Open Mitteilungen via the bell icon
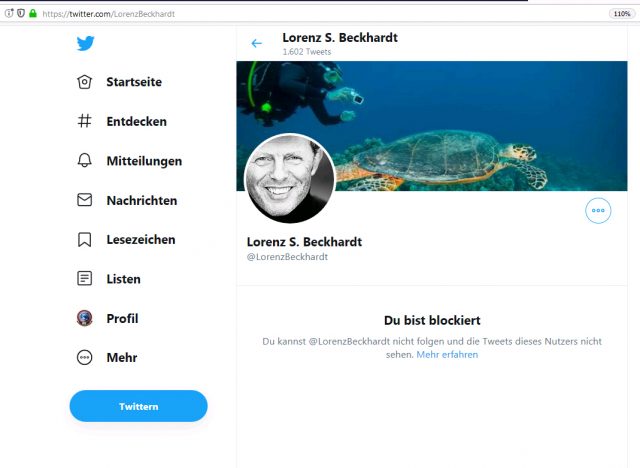The height and width of the screenshot is (468, 640). (x=85, y=161)
